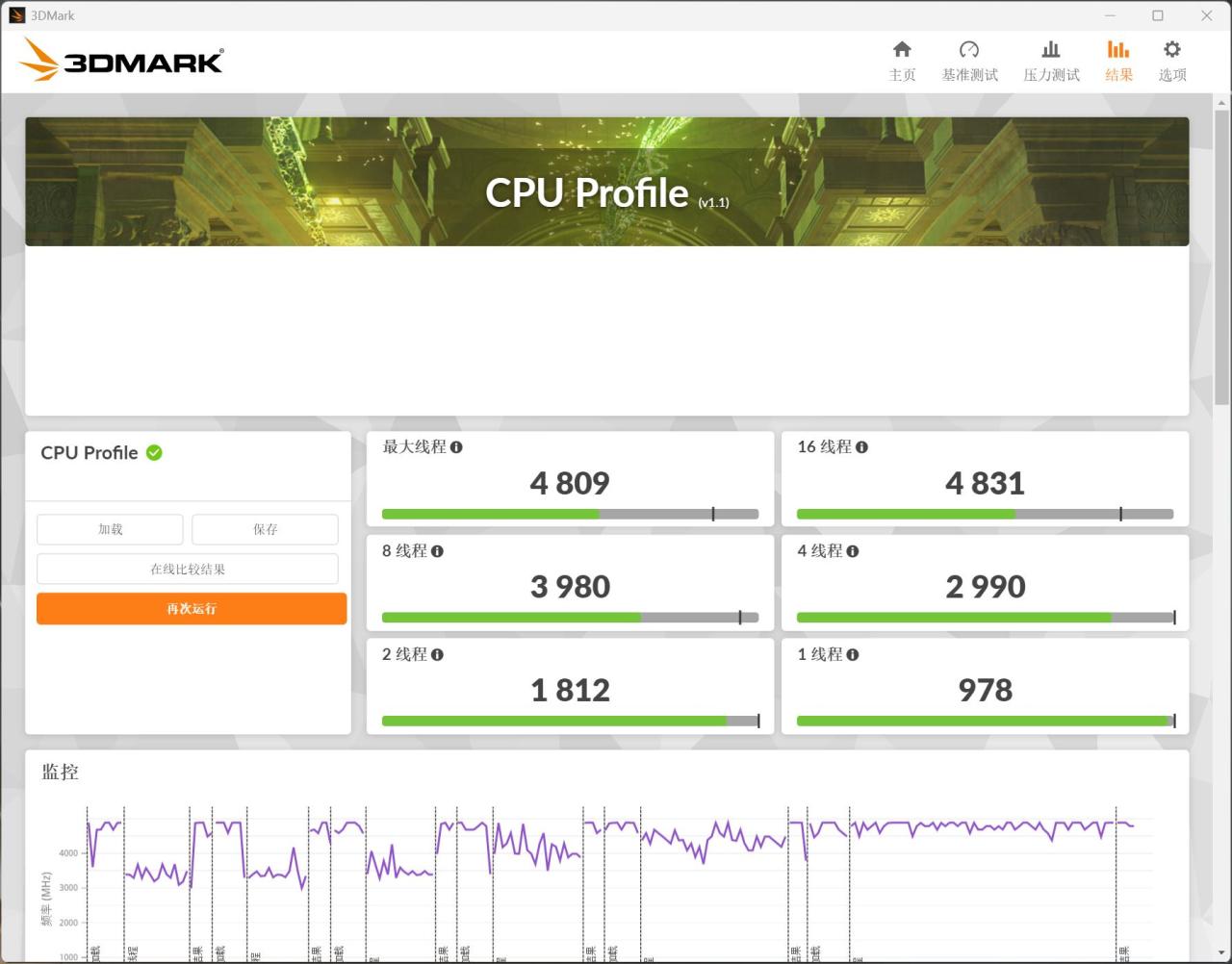Viewport: 1232px width, 964px height.
Task: Click the 2 线程 score progress bar
Action: point(570,721)
